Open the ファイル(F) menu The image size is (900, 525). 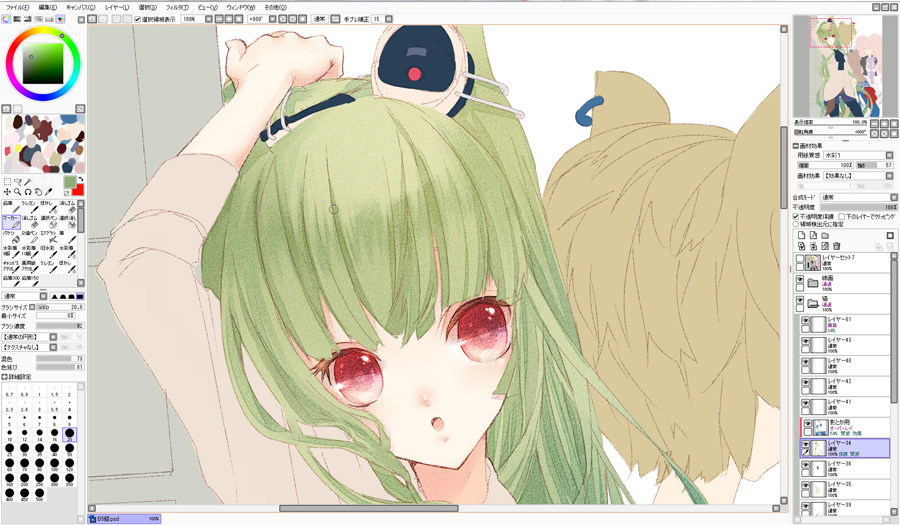pyautogui.click(x=17, y=7)
